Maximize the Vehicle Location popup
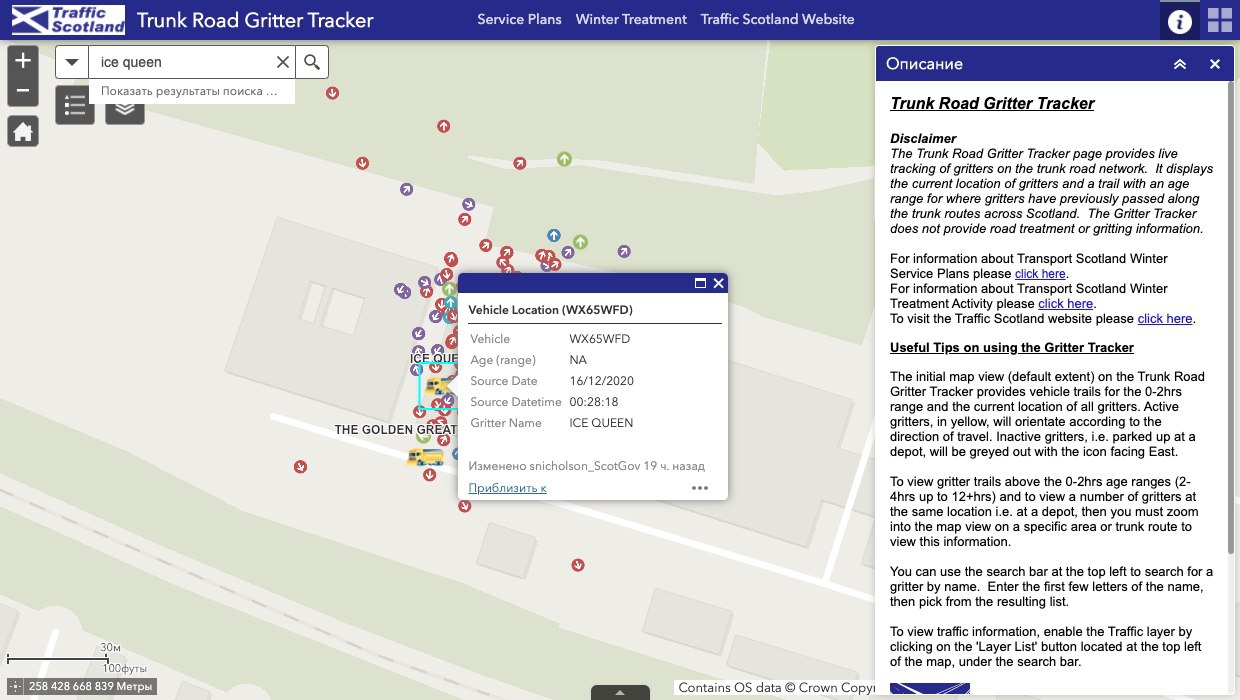This screenshot has height=700, width=1240. pos(701,283)
